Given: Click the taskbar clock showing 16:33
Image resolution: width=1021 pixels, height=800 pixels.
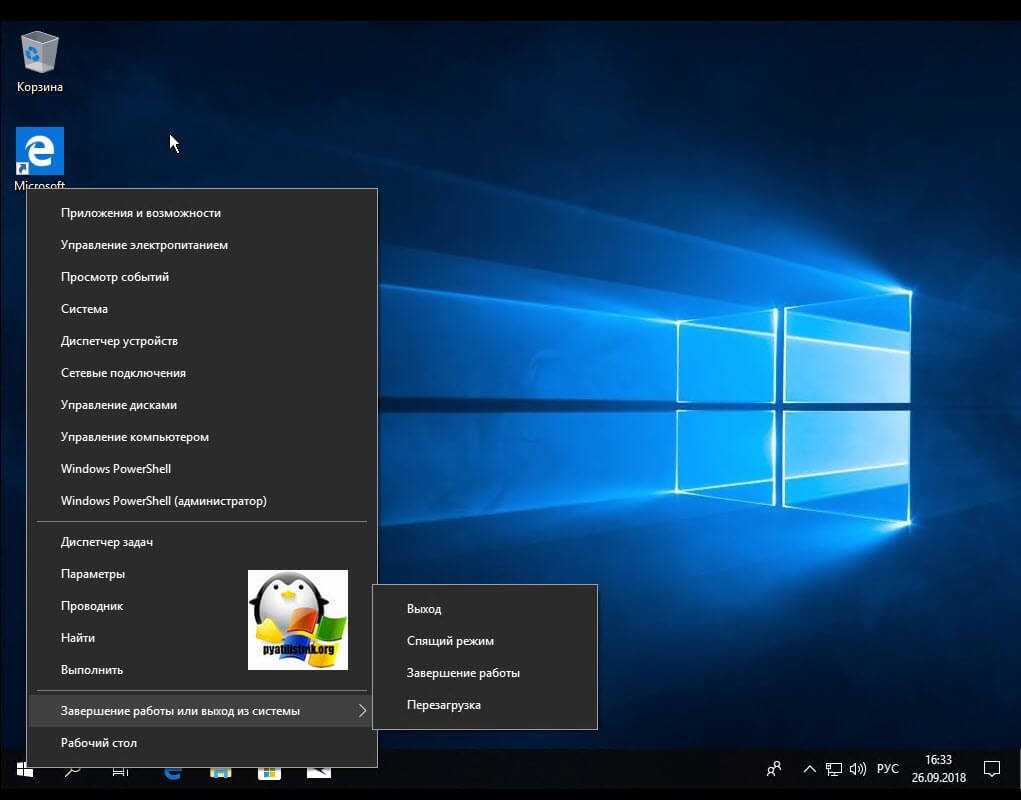Looking at the screenshot, I should pyautogui.click(x=938, y=769).
